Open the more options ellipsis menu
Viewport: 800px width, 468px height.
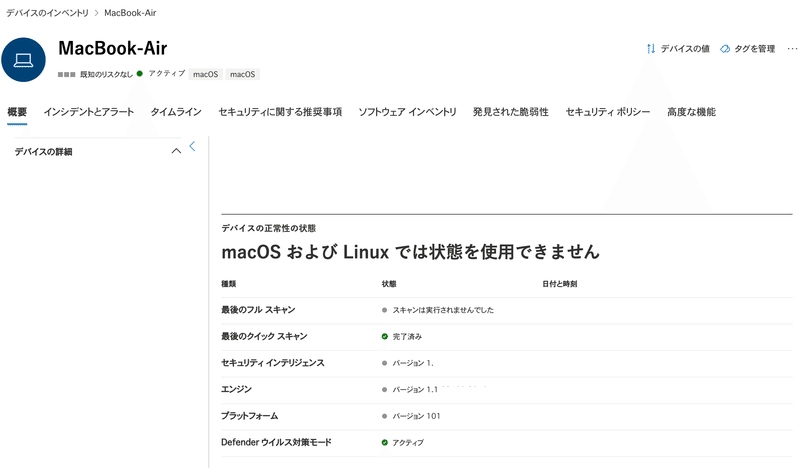click(792, 48)
